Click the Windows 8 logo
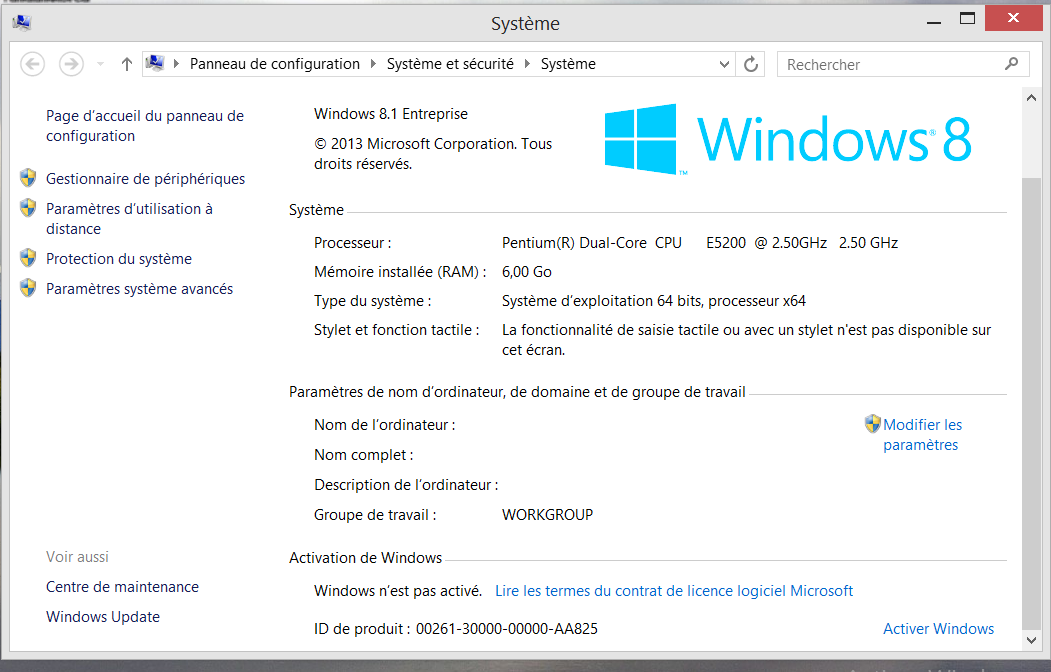Screen dimensions: 1051x672 pyautogui.click(x=788, y=139)
